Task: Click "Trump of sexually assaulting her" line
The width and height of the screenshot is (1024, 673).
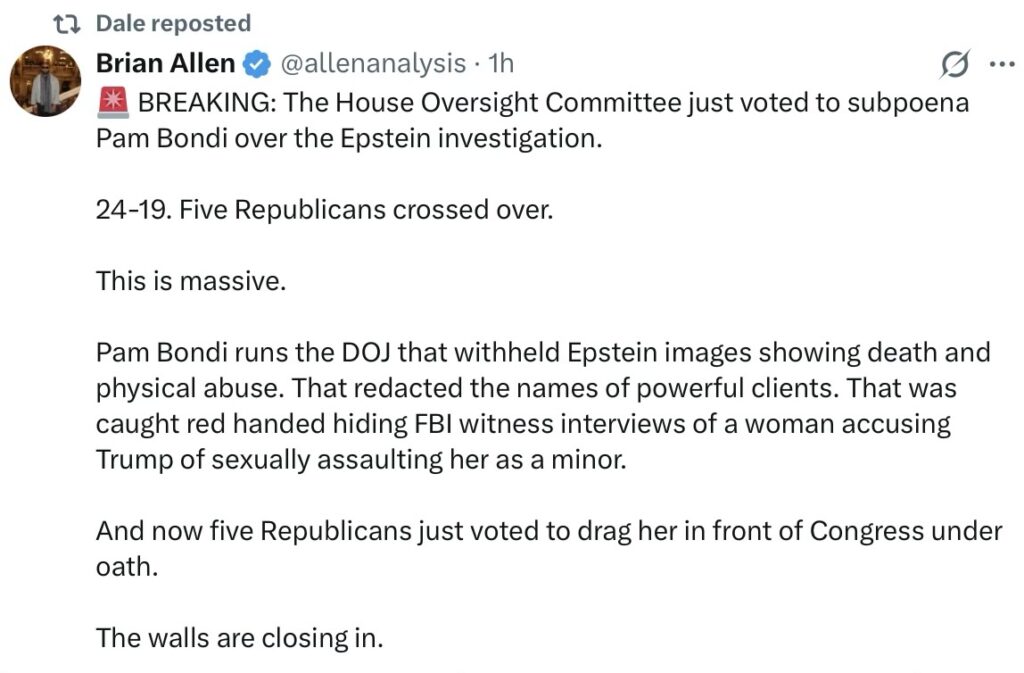Action: point(300,460)
